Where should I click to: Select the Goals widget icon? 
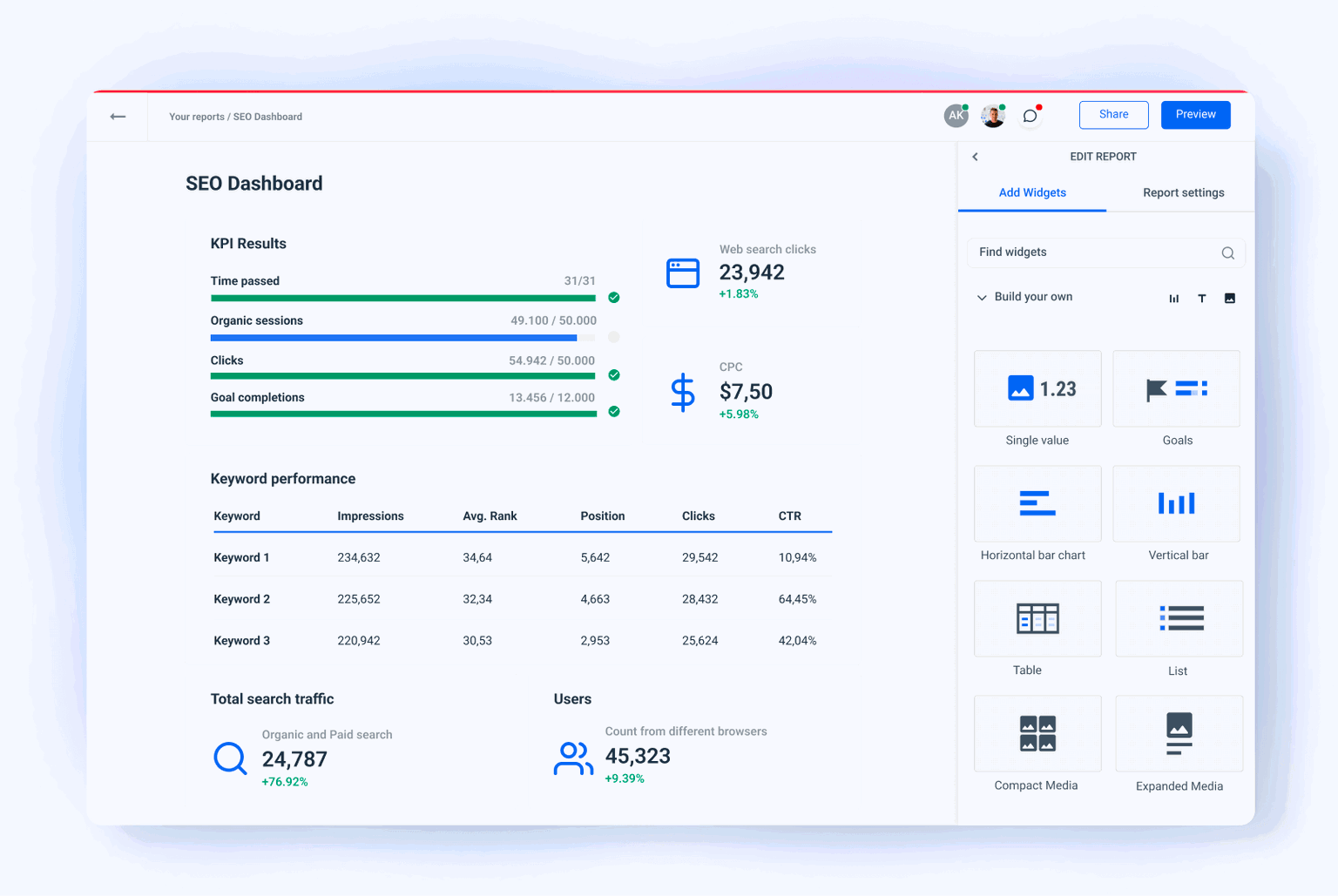(x=1176, y=388)
